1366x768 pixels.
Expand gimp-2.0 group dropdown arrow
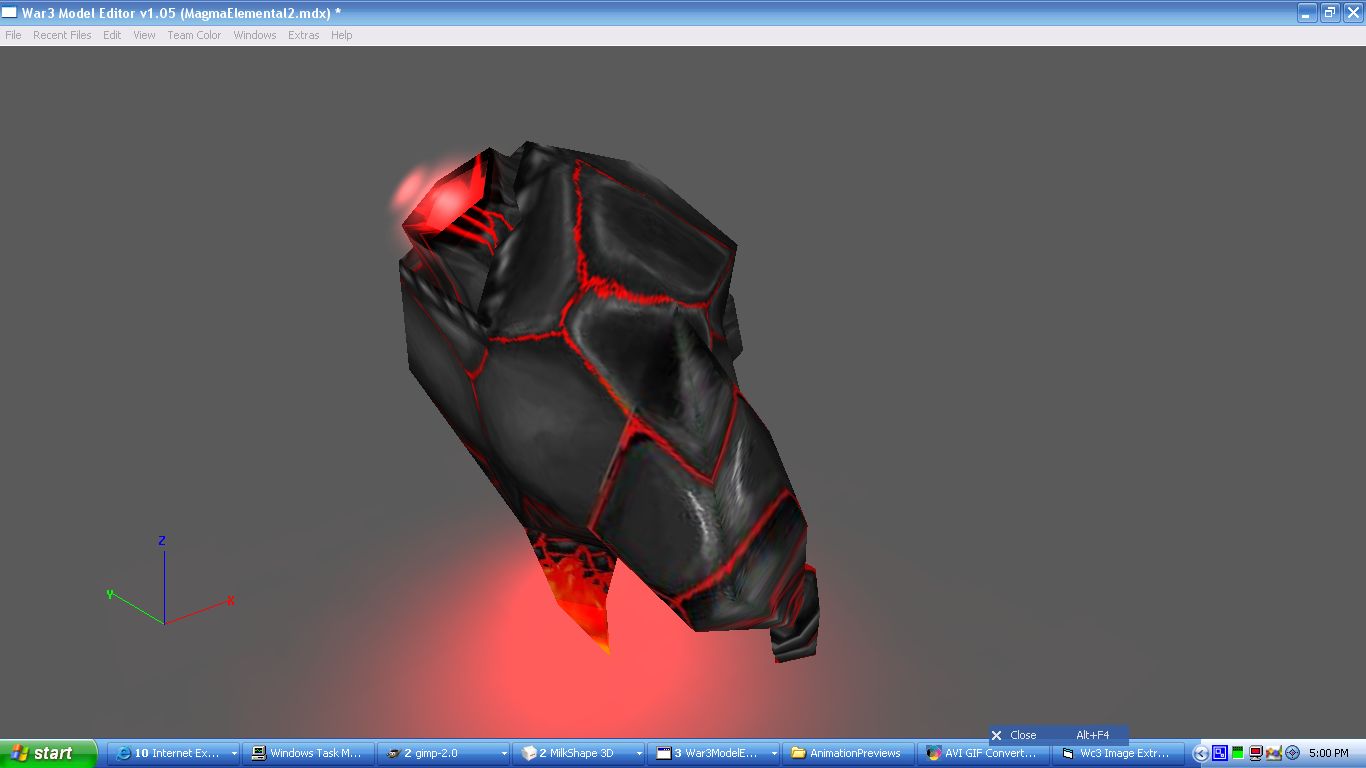click(x=504, y=754)
